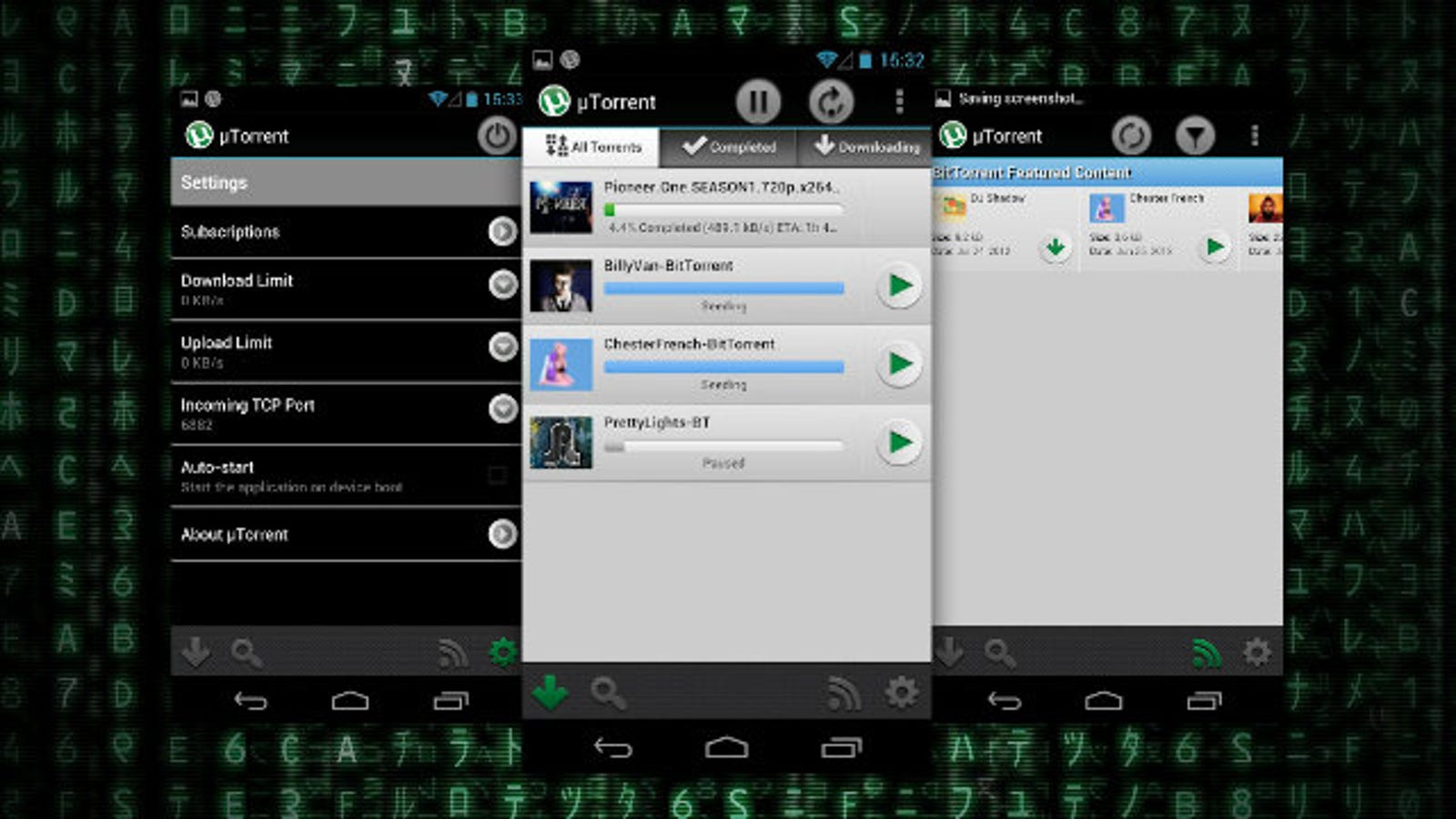
Task: Tap the refresh icon in the Featured Content screen
Action: pos(1131,136)
